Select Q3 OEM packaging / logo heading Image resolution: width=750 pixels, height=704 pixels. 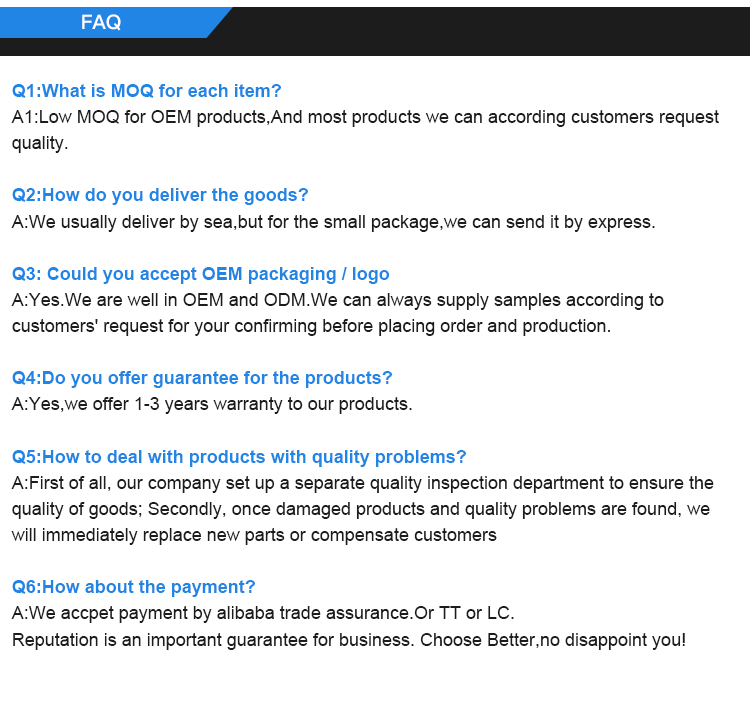200,274
